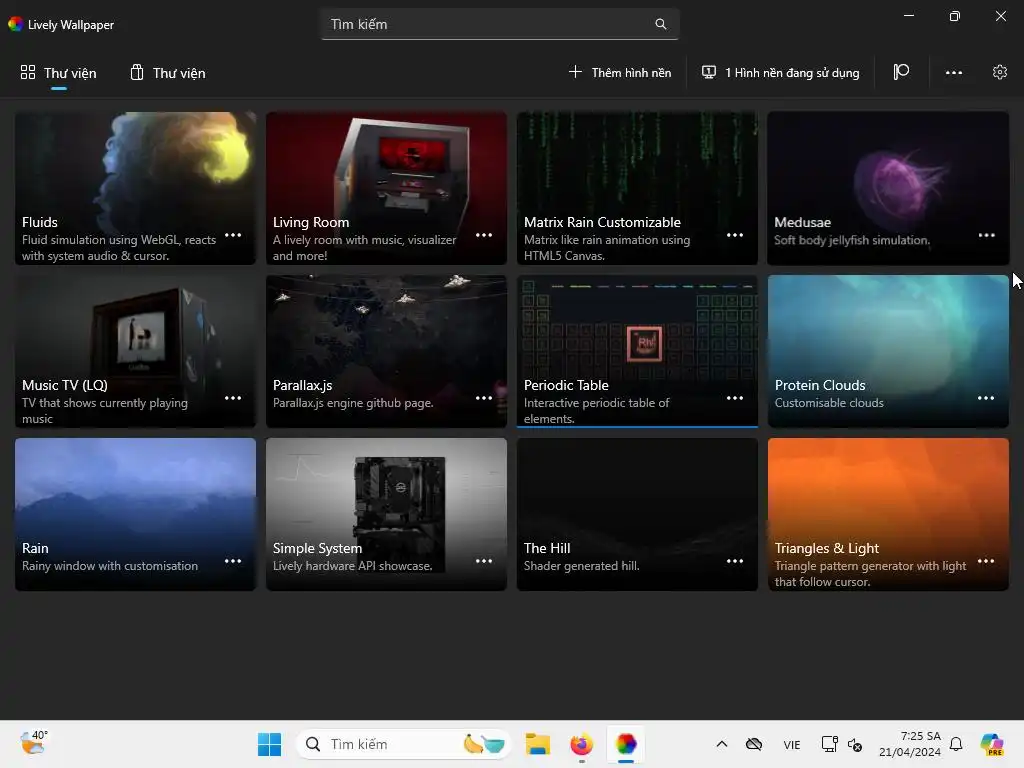The height and width of the screenshot is (768, 1024).
Task: Open options for Parallax.js wallpaper
Action: 484,398
